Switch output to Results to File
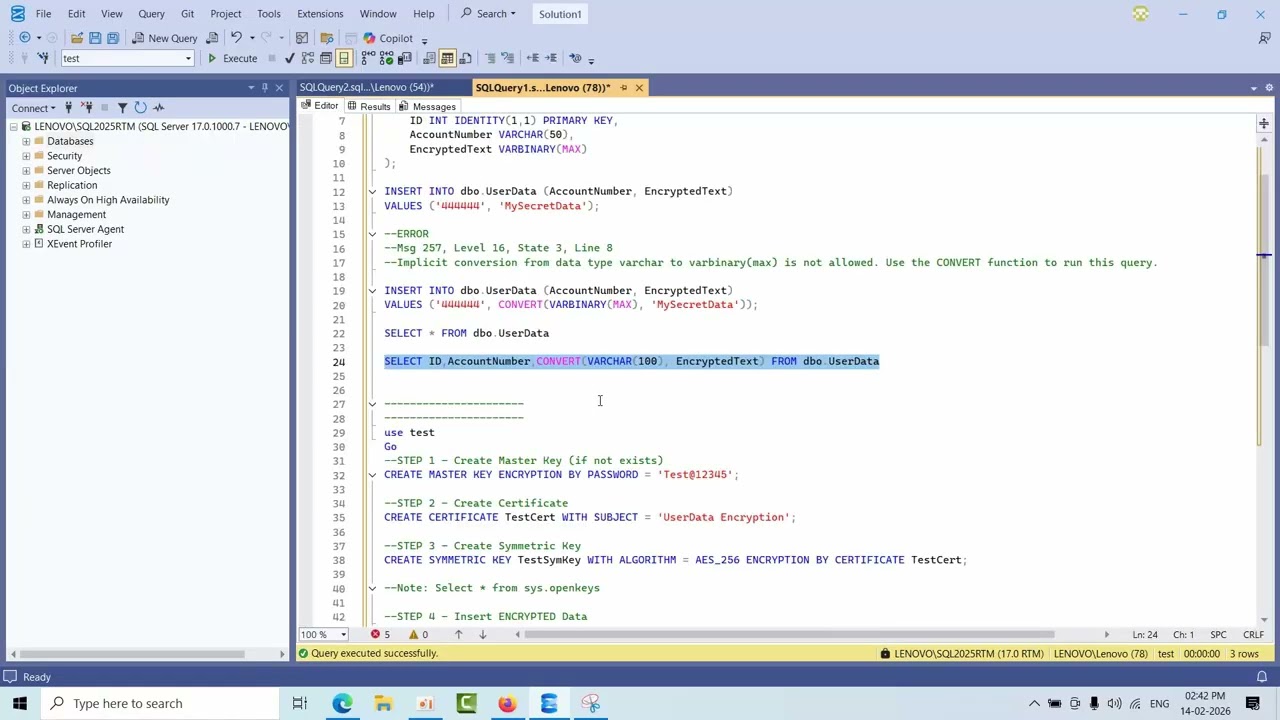This screenshot has height=720, width=1280. click(465, 58)
